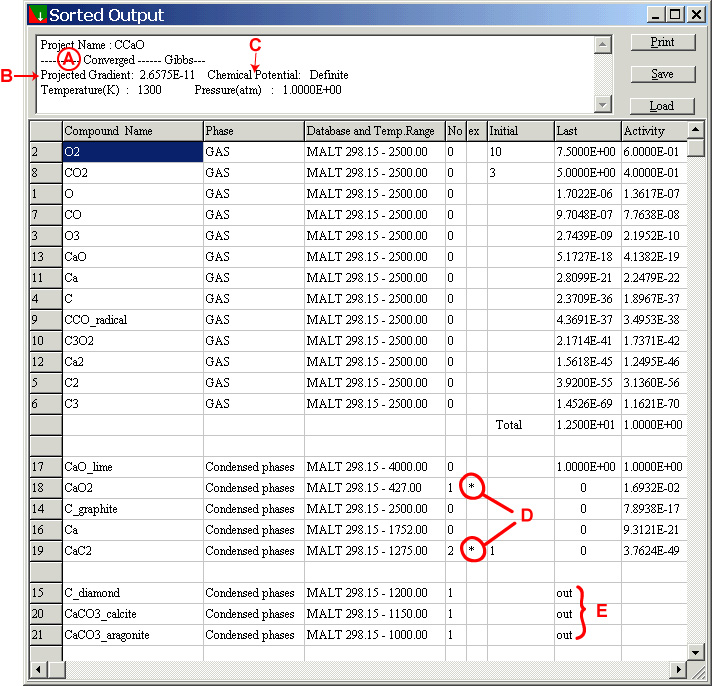
Task: Select the Initial value cell for CO2
Action: 520,173
